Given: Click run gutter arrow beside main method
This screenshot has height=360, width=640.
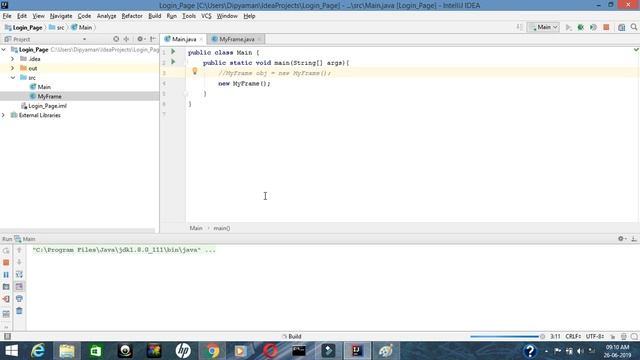Looking at the screenshot, I should coord(173,62).
